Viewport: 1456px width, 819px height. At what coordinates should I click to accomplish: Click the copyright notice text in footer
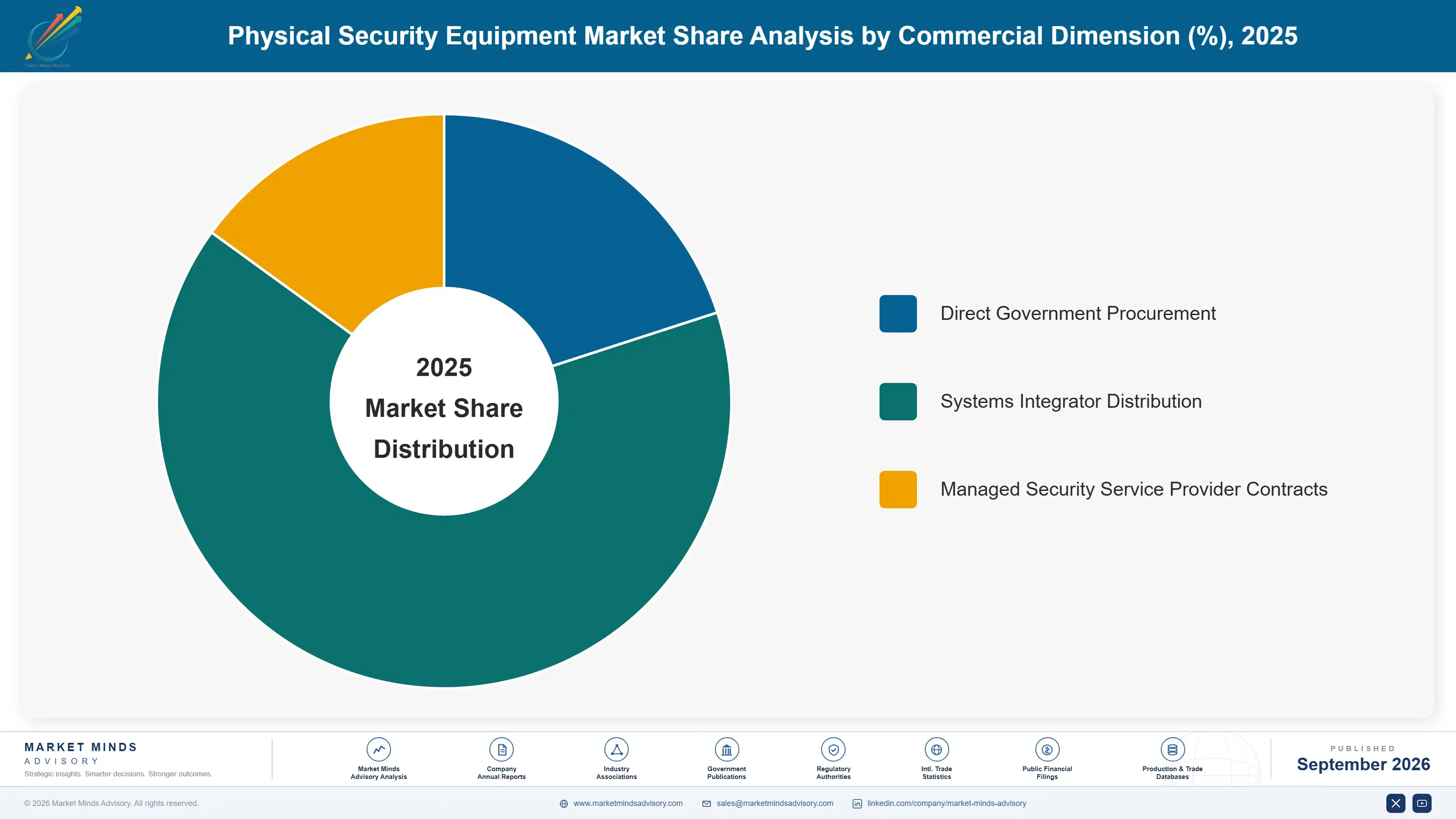click(111, 803)
